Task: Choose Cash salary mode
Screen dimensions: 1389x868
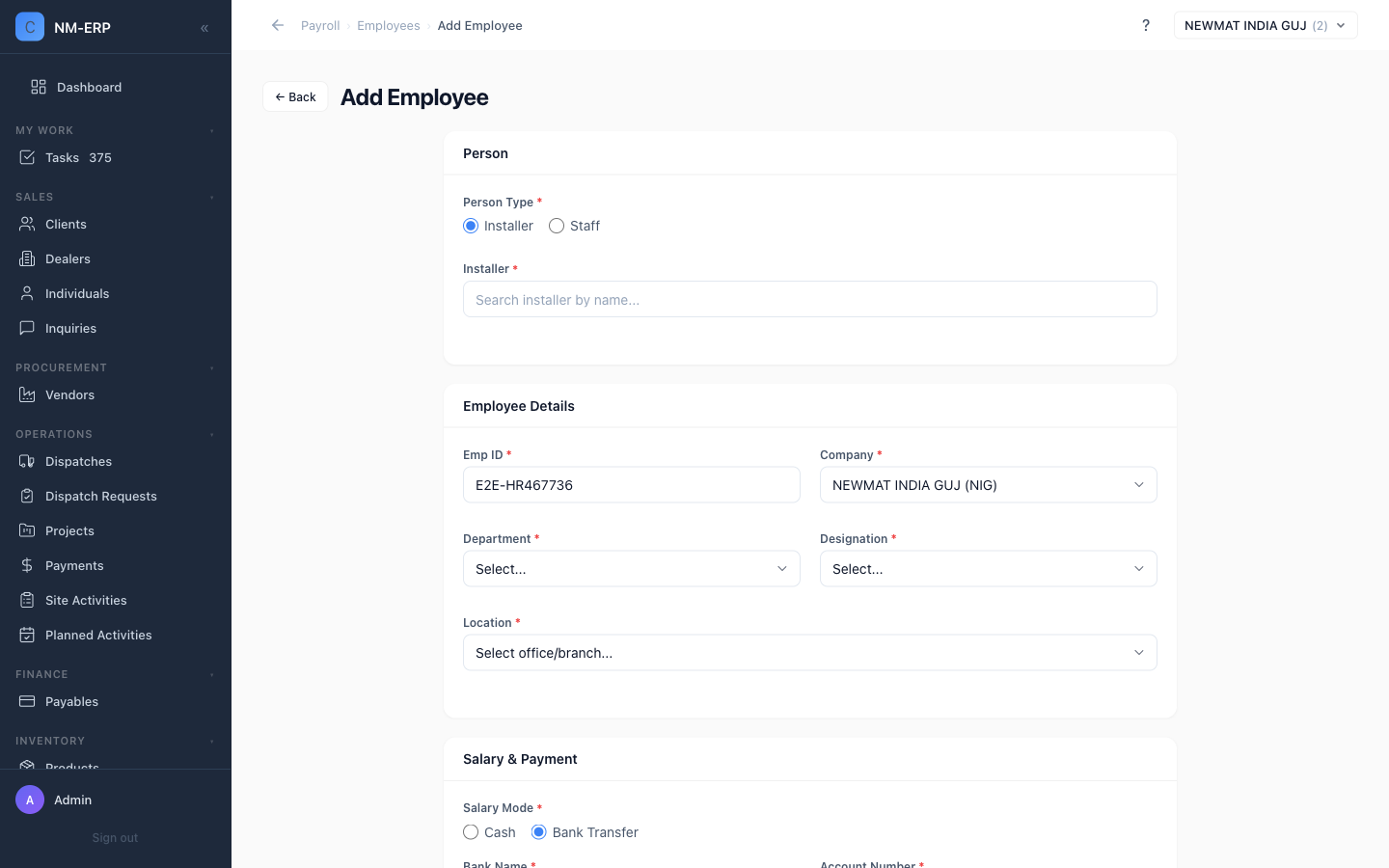Action: point(471,832)
